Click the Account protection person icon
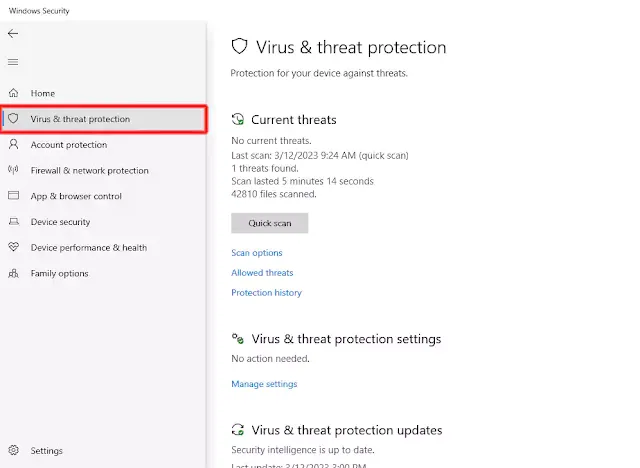Screen dimensions: 640x468 point(13,144)
